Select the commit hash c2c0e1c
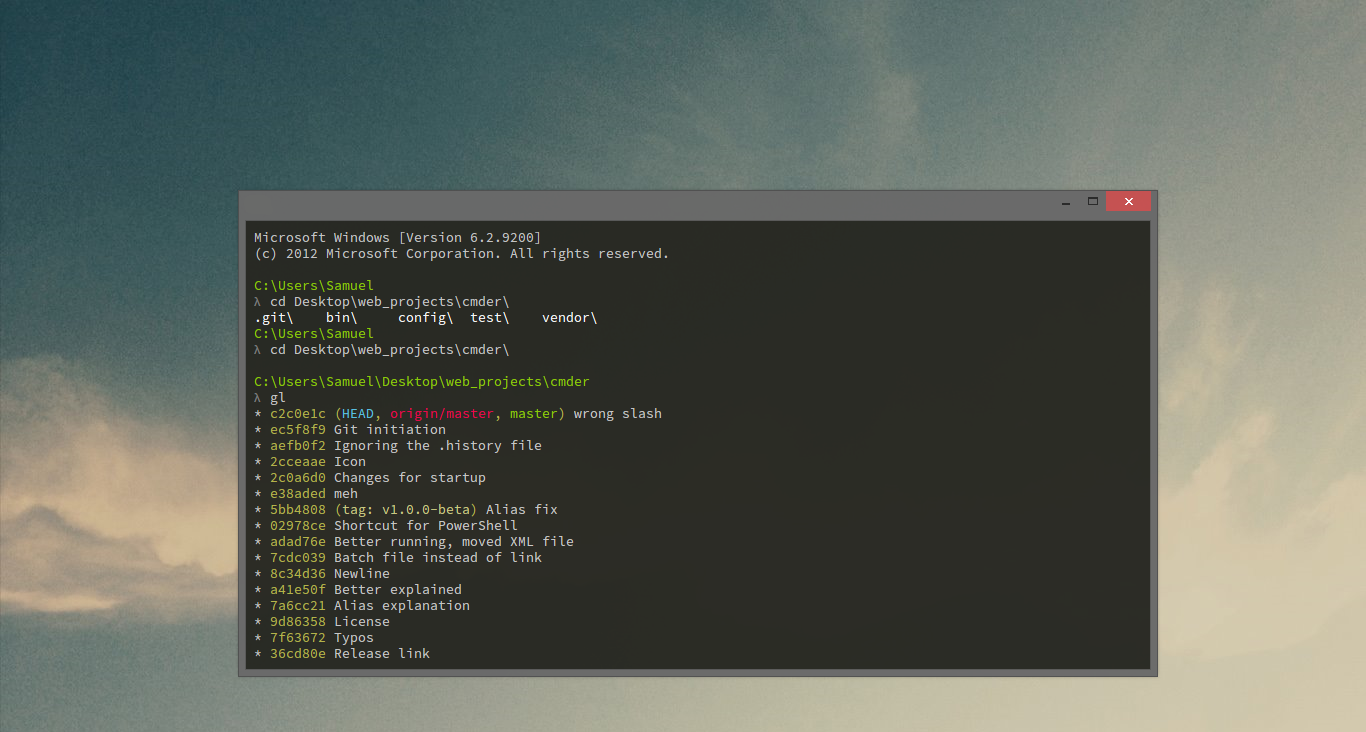The width and height of the screenshot is (1366, 732). point(297,413)
